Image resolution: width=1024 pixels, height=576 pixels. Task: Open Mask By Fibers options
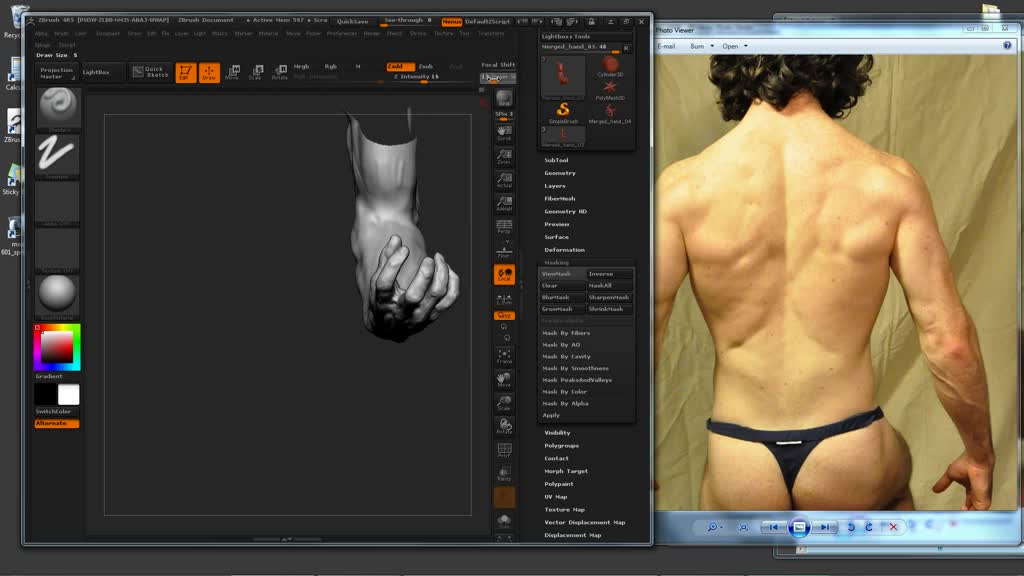coord(586,333)
